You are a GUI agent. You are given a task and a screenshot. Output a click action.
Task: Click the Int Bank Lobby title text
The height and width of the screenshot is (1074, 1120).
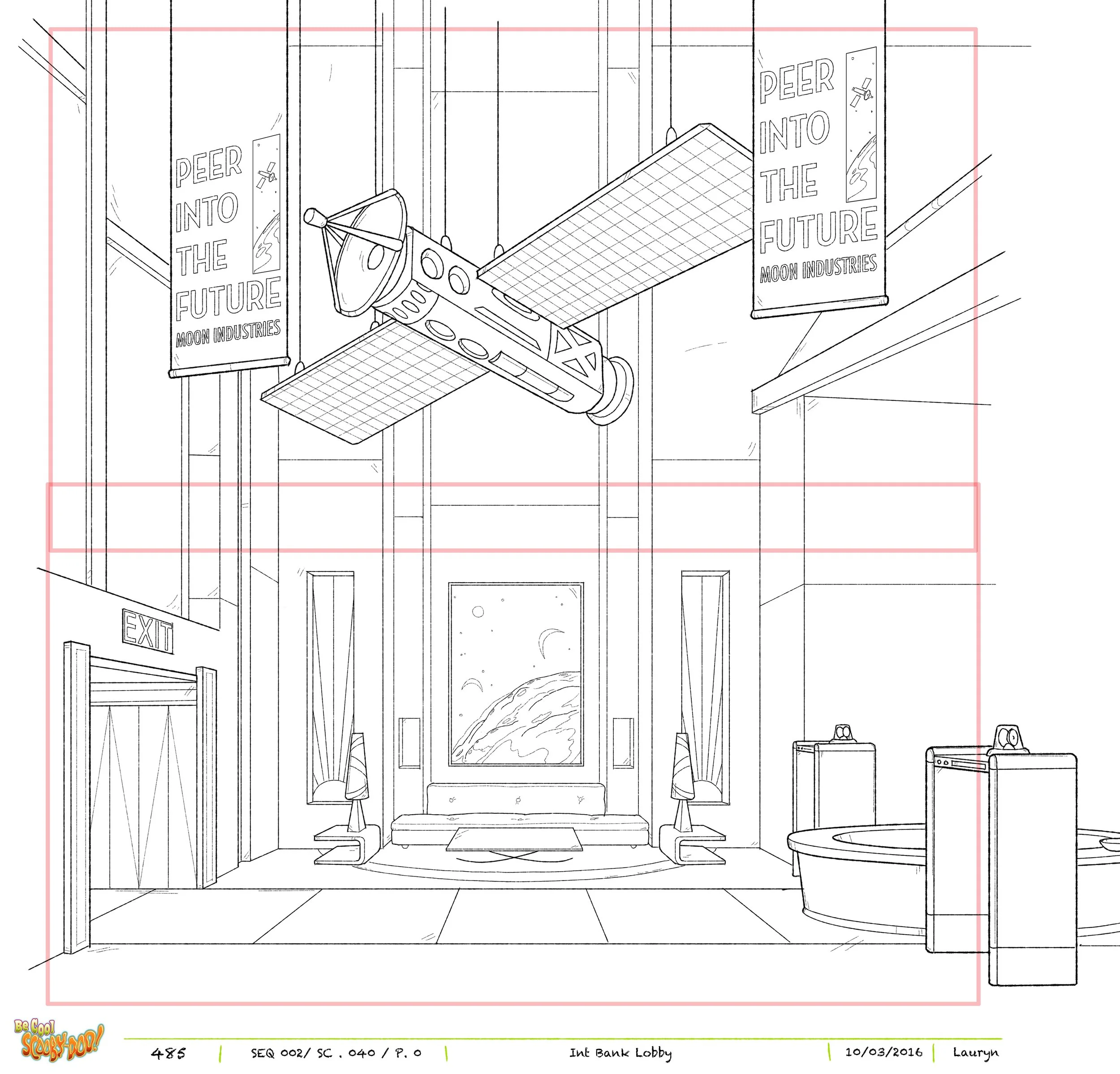pyautogui.click(x=620, y=1053)
